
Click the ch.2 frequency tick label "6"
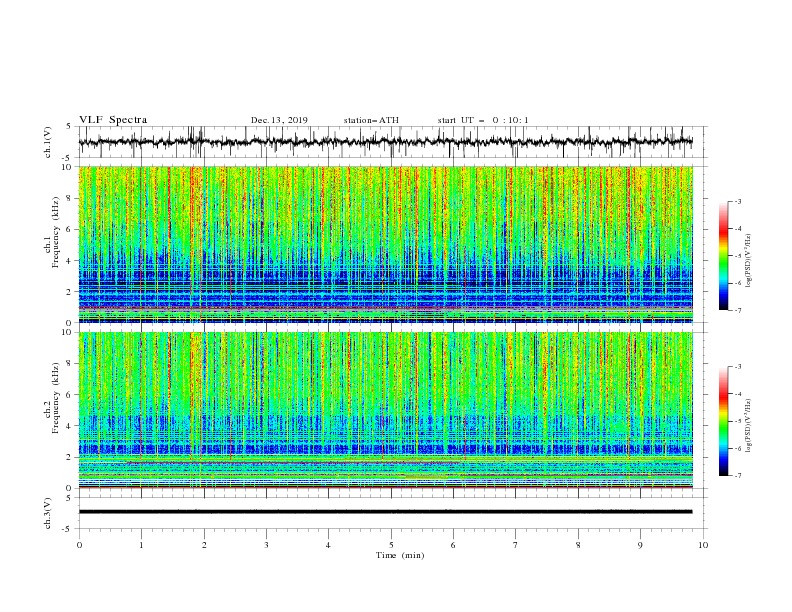click(70, 395)
